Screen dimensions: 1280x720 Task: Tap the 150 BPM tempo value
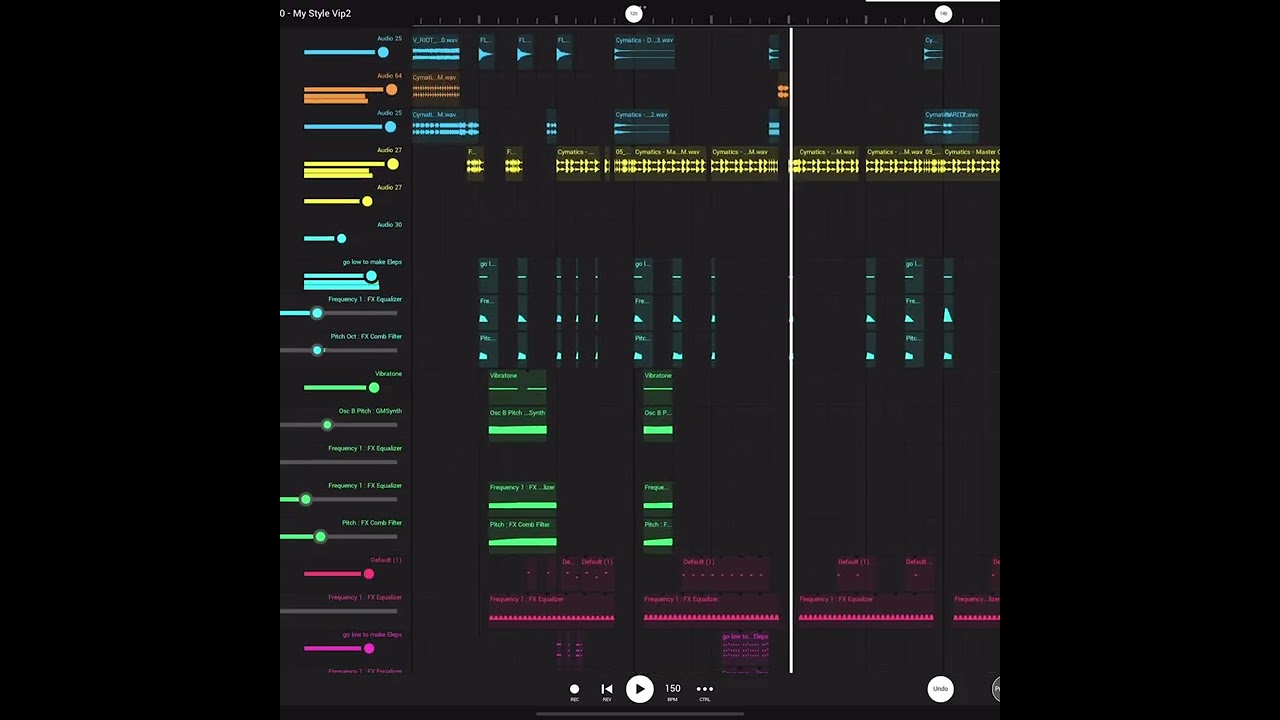[x=673, y=690]
